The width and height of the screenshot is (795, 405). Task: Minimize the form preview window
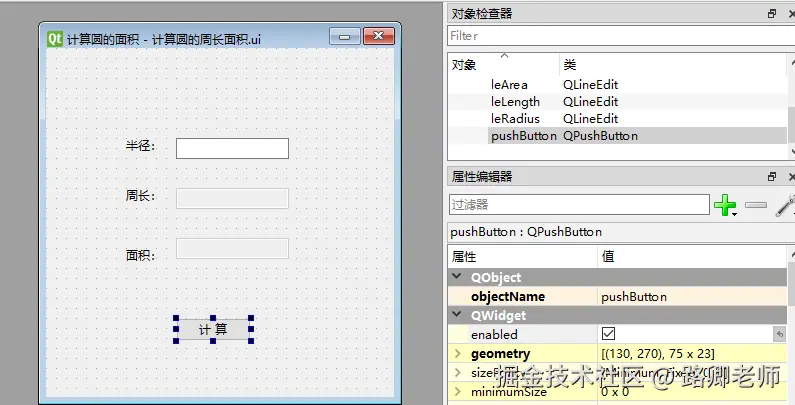[x=345, y=36]
